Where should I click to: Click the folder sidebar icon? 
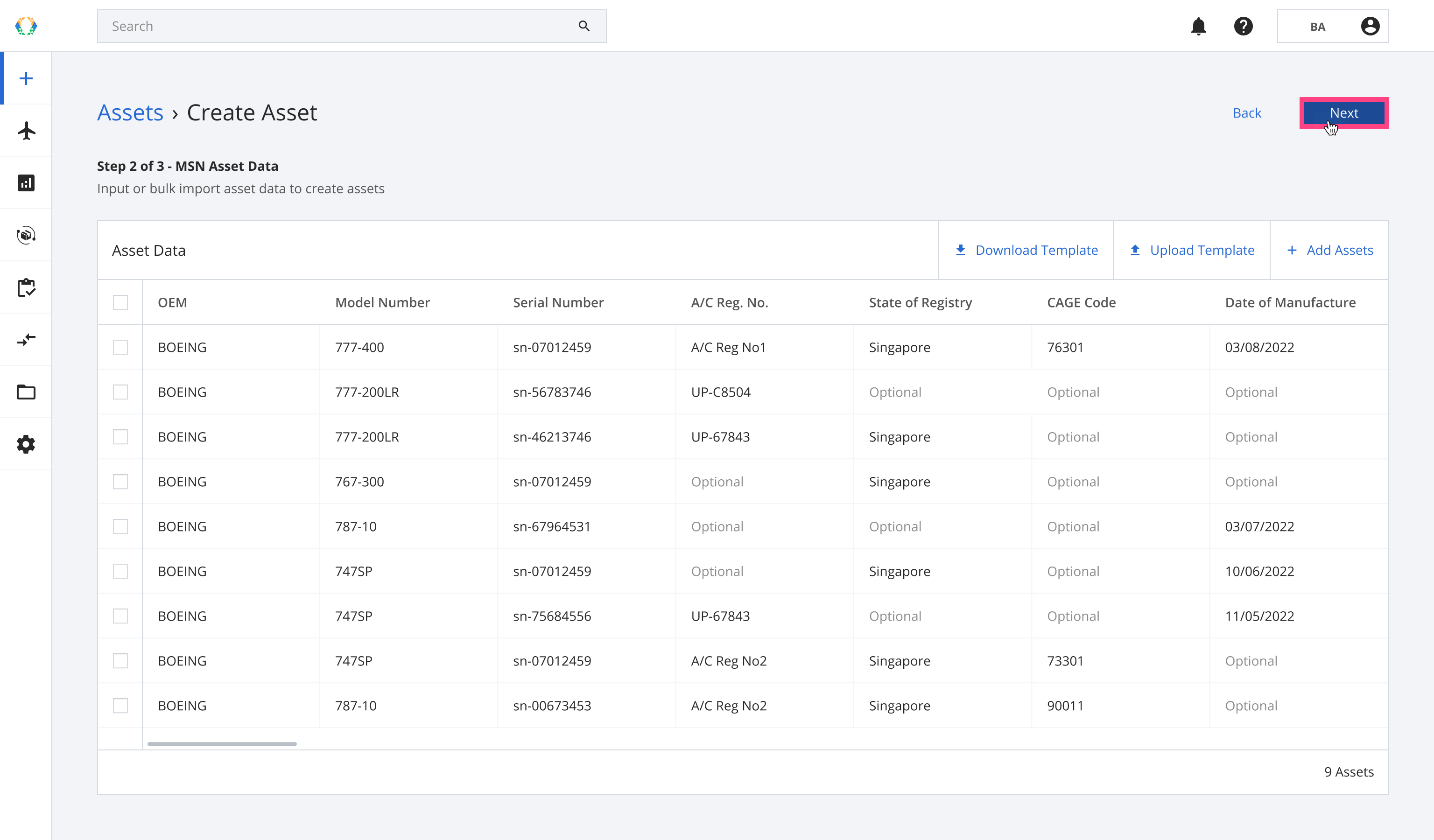[x=26, y=392]
